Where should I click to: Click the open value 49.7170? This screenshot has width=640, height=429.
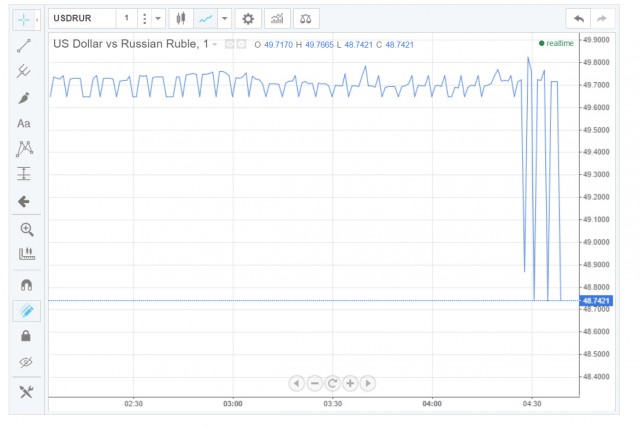pyautogui.click(x=278, y=45)
